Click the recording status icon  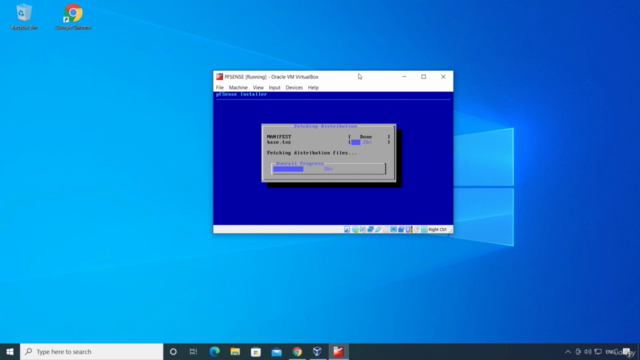point(401,229)
